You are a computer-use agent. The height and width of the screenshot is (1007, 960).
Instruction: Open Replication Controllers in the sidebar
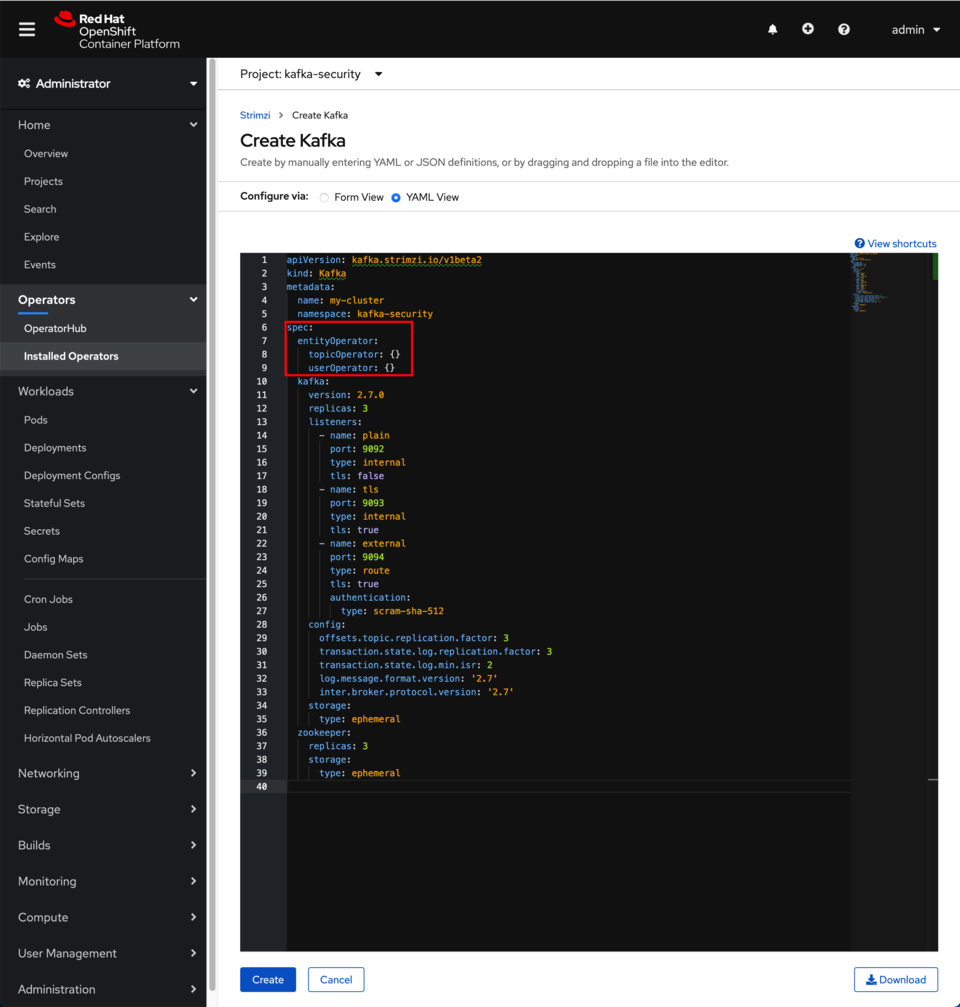click(76, 710)
